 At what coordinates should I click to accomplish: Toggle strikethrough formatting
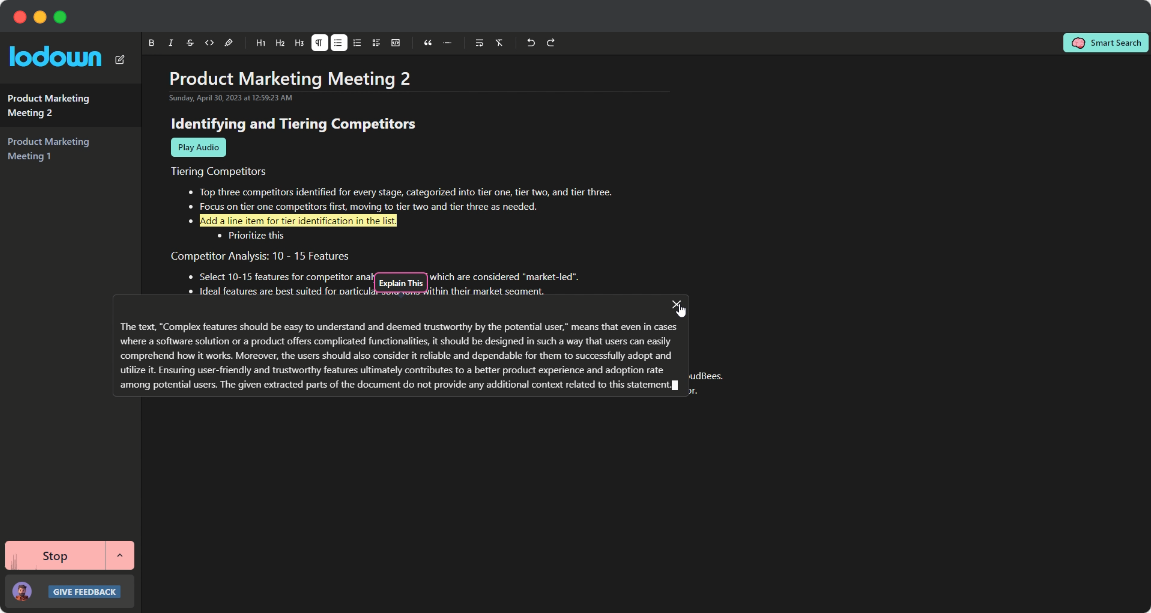click(190, 43)
